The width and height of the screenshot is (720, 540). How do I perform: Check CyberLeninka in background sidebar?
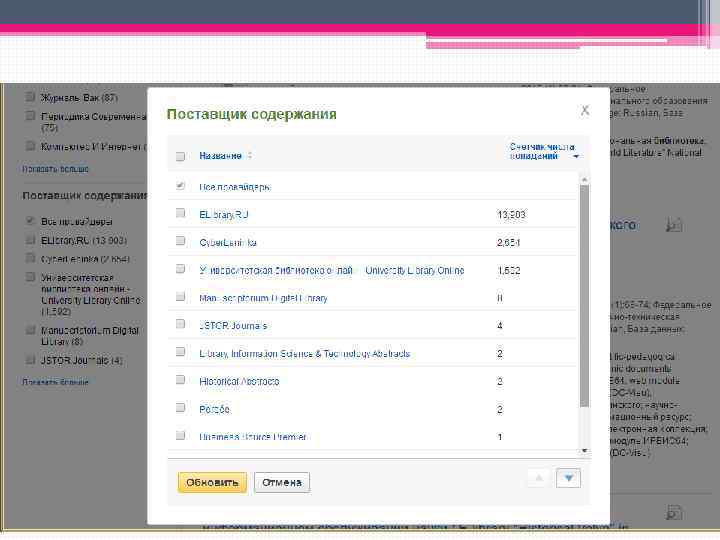30,258
